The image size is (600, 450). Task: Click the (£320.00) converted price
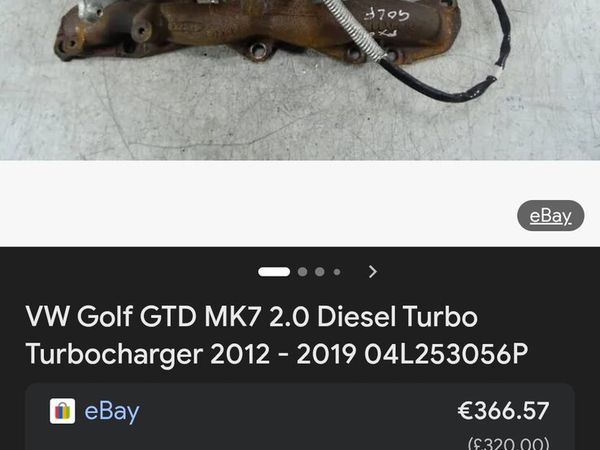509,444
